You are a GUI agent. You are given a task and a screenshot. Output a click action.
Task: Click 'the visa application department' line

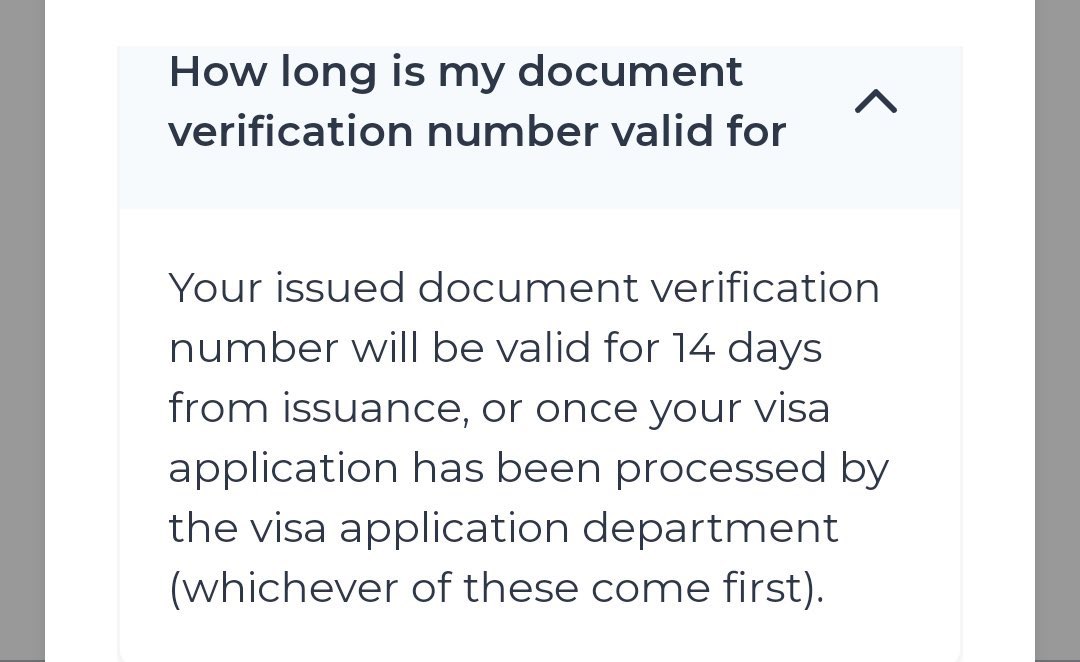(503, 528)
